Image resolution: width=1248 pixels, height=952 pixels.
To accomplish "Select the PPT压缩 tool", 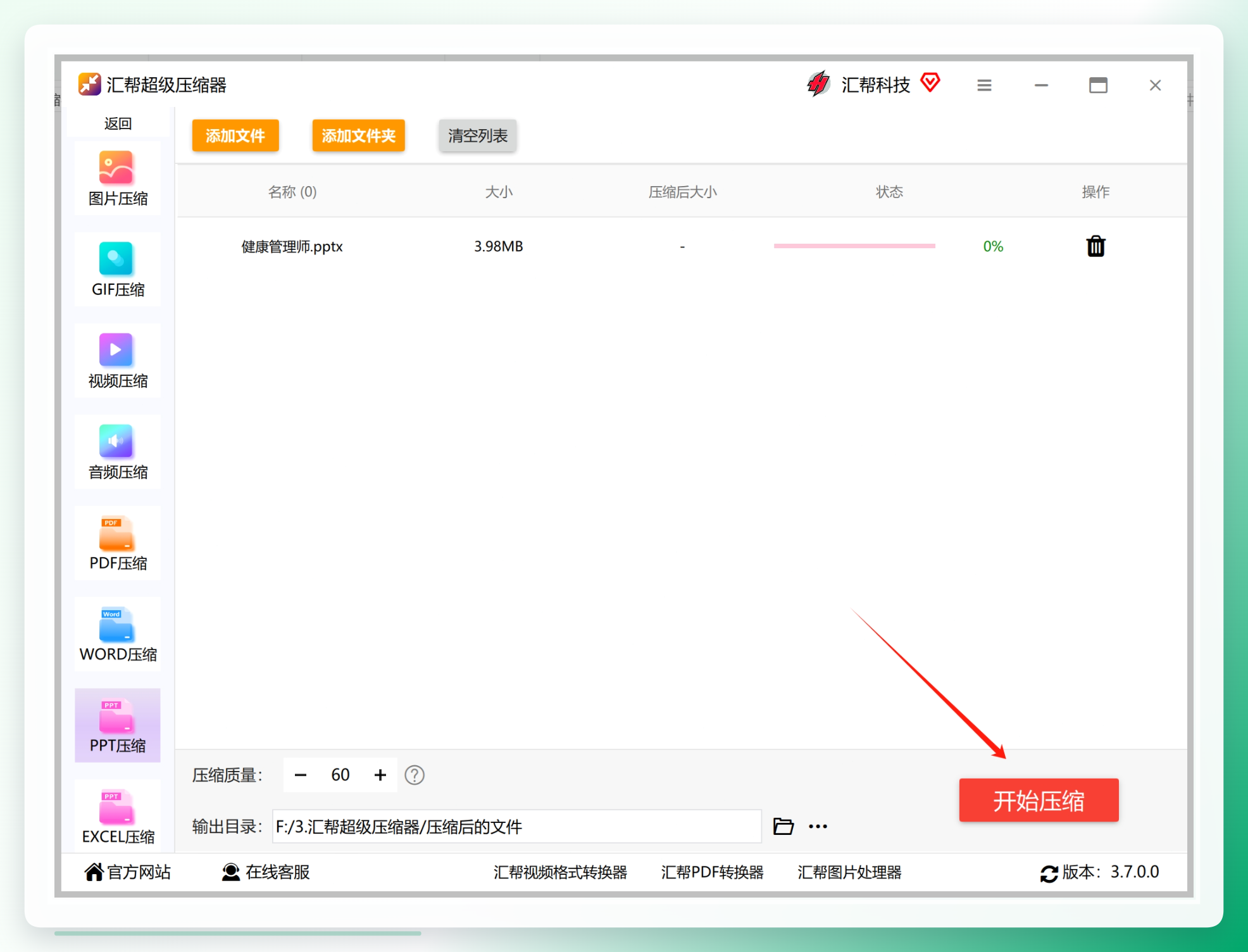I will pos(118,726).
